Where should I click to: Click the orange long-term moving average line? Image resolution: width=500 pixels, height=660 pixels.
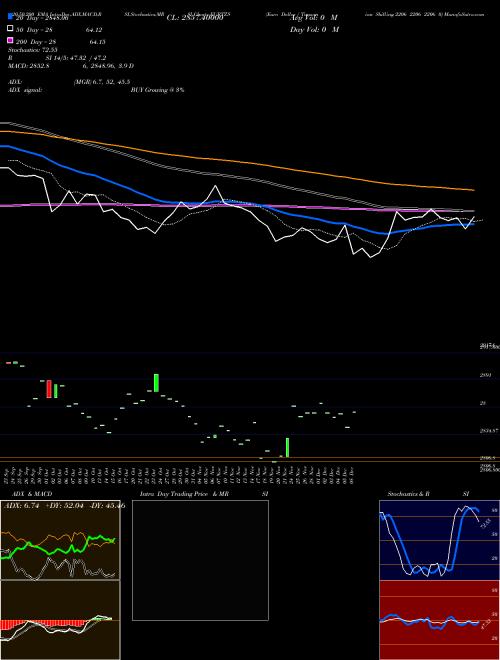click(x=236, y=161)
